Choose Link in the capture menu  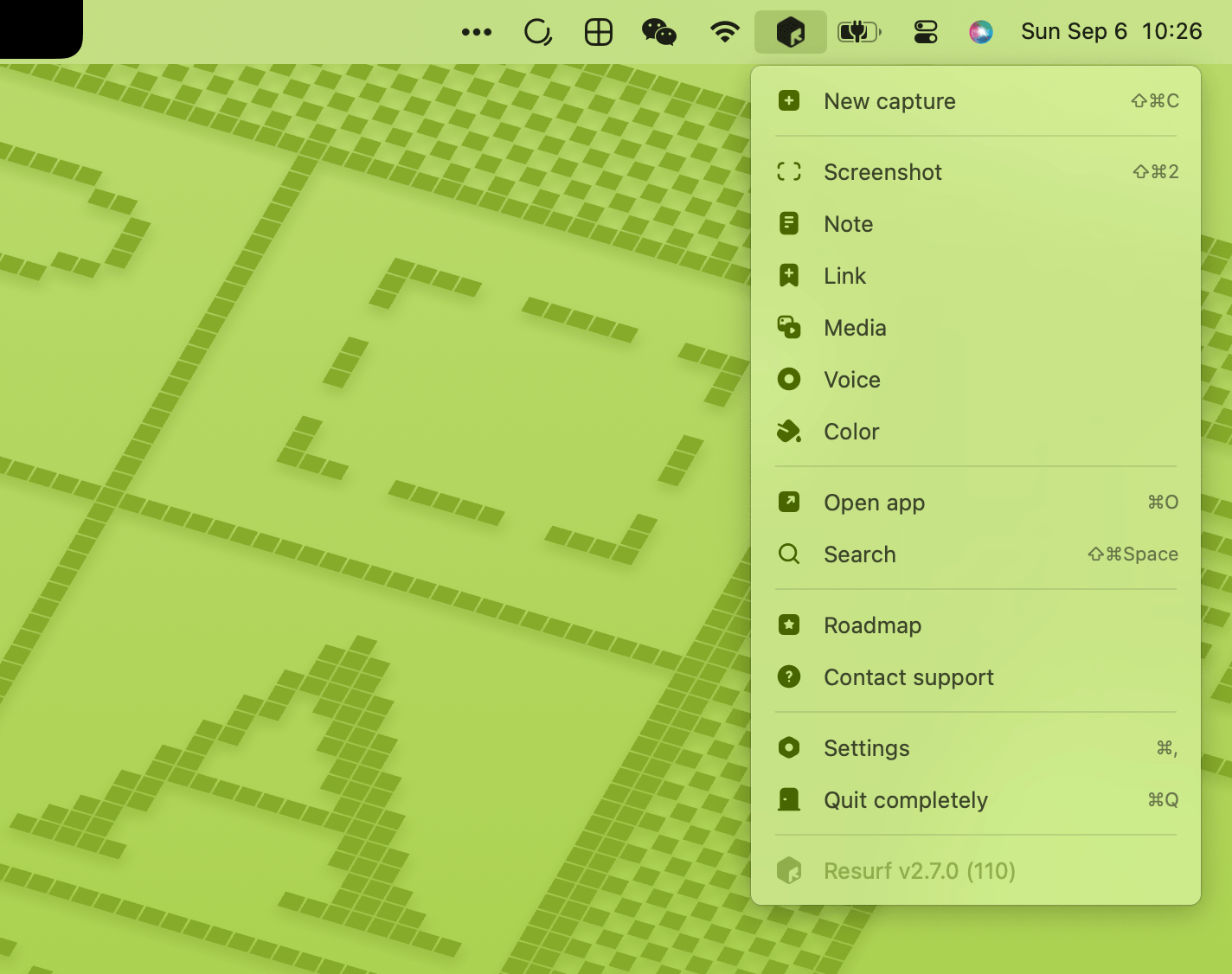click(x=976, y=276)
